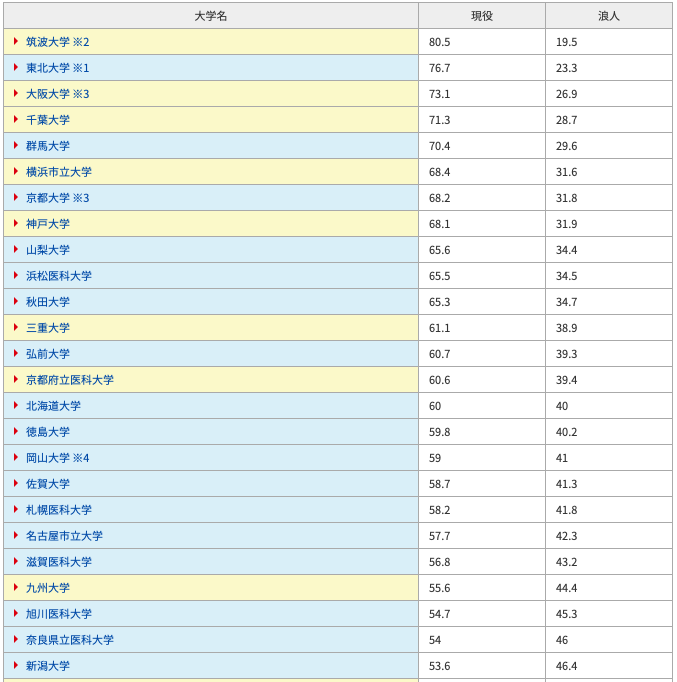Open the 神戸大学 link
Screen dimensions: 677x682
pyautogui.click(x=48, y=224)
